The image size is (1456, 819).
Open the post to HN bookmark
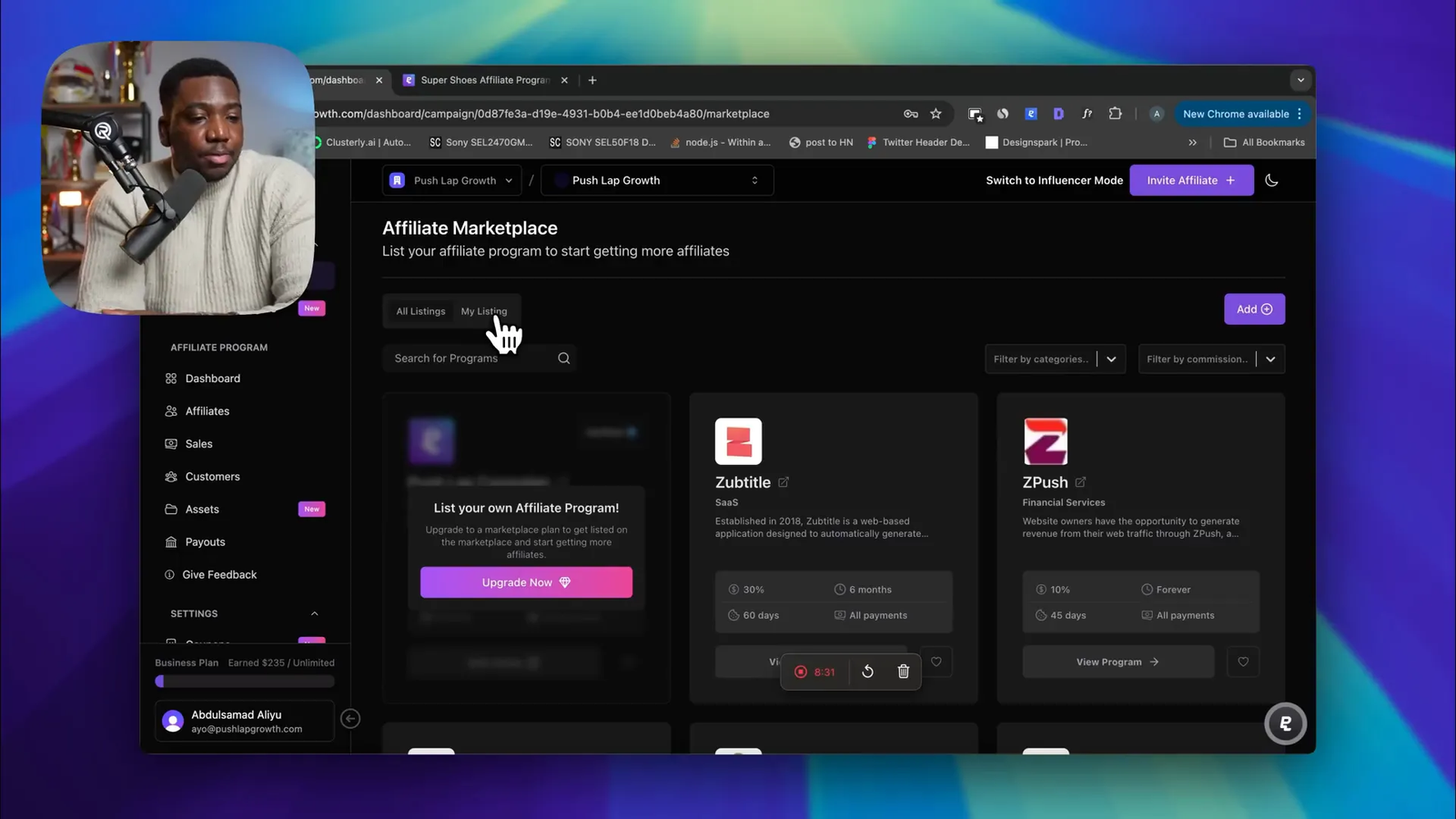tap(821, 142)
